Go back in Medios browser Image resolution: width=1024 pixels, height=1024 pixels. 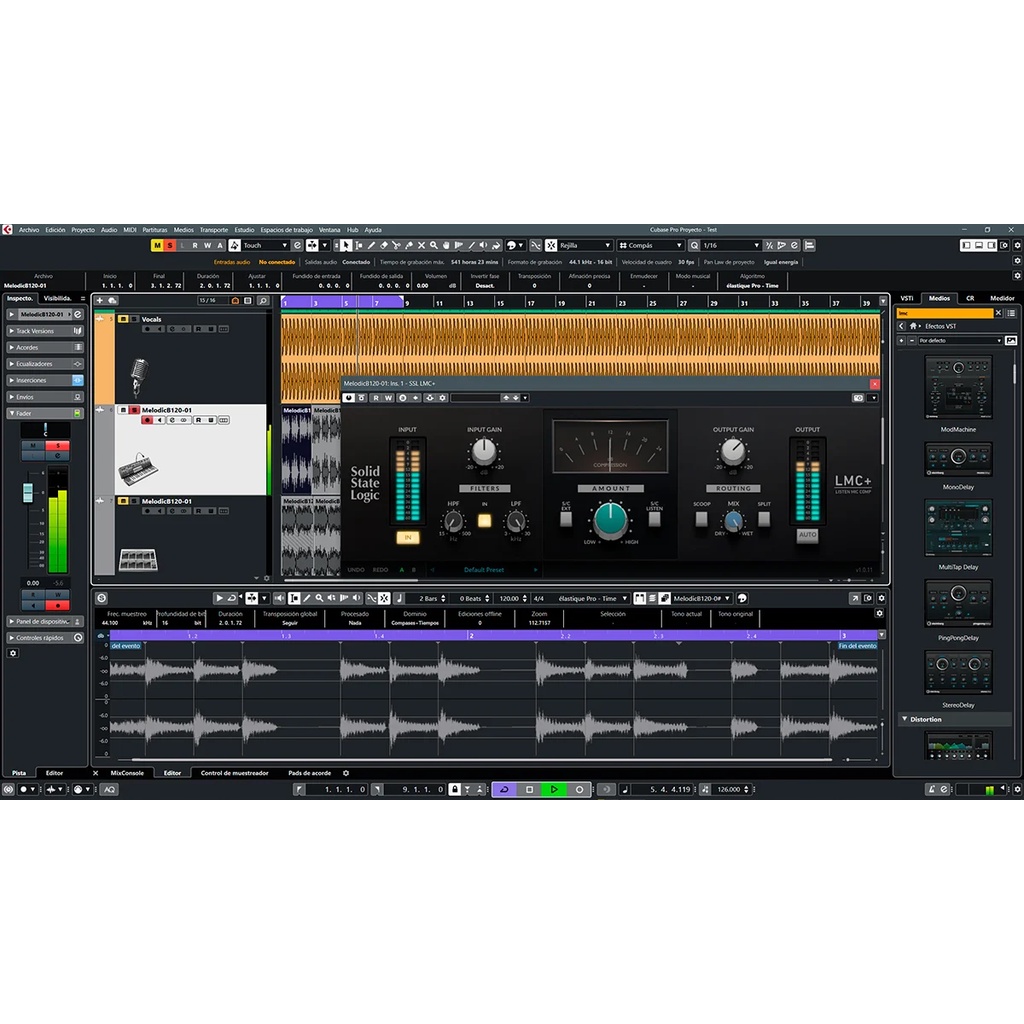(x=902, y=326)
